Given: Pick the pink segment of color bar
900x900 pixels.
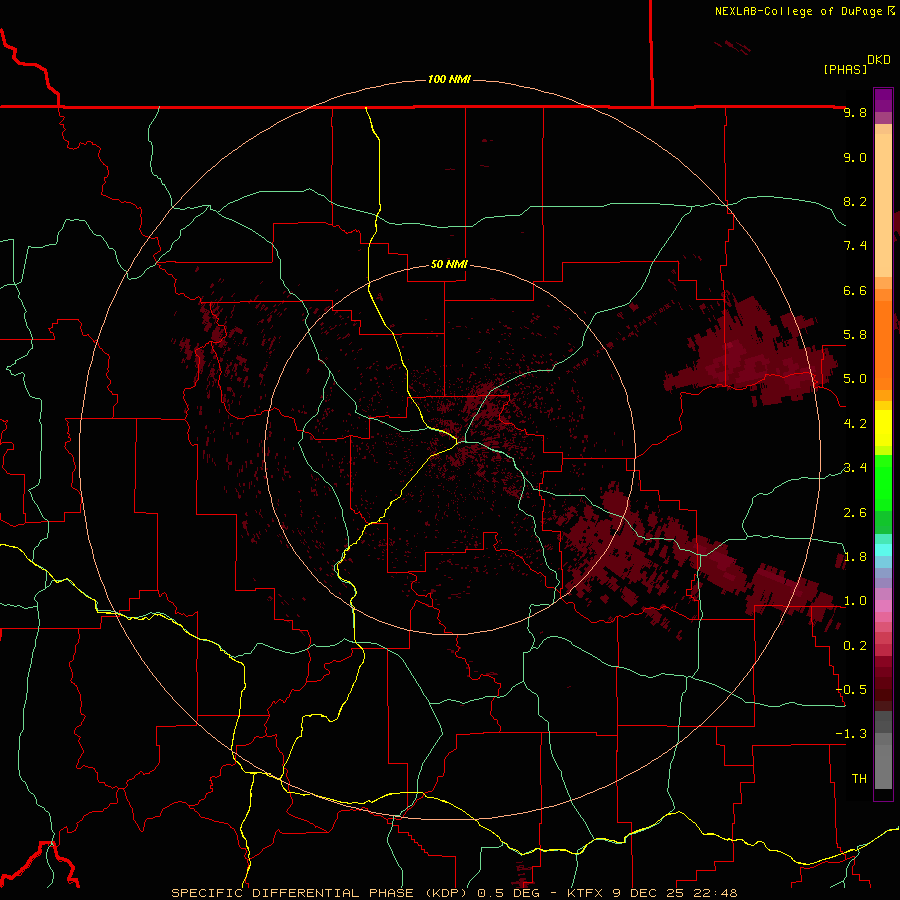Looking at the screenshot, I should (883, 606).
